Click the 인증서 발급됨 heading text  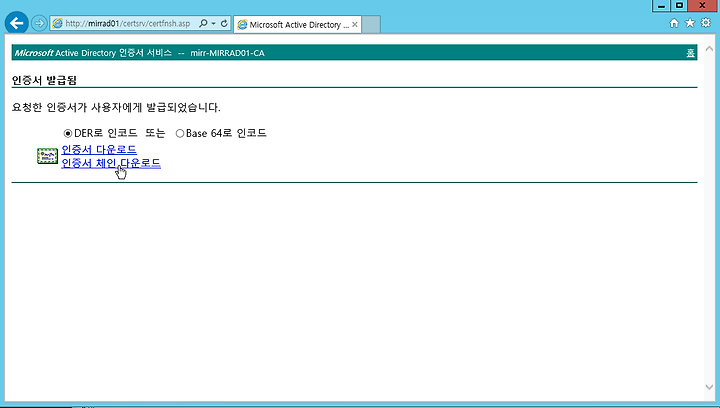pyautogui.click(x=44, y=80)
